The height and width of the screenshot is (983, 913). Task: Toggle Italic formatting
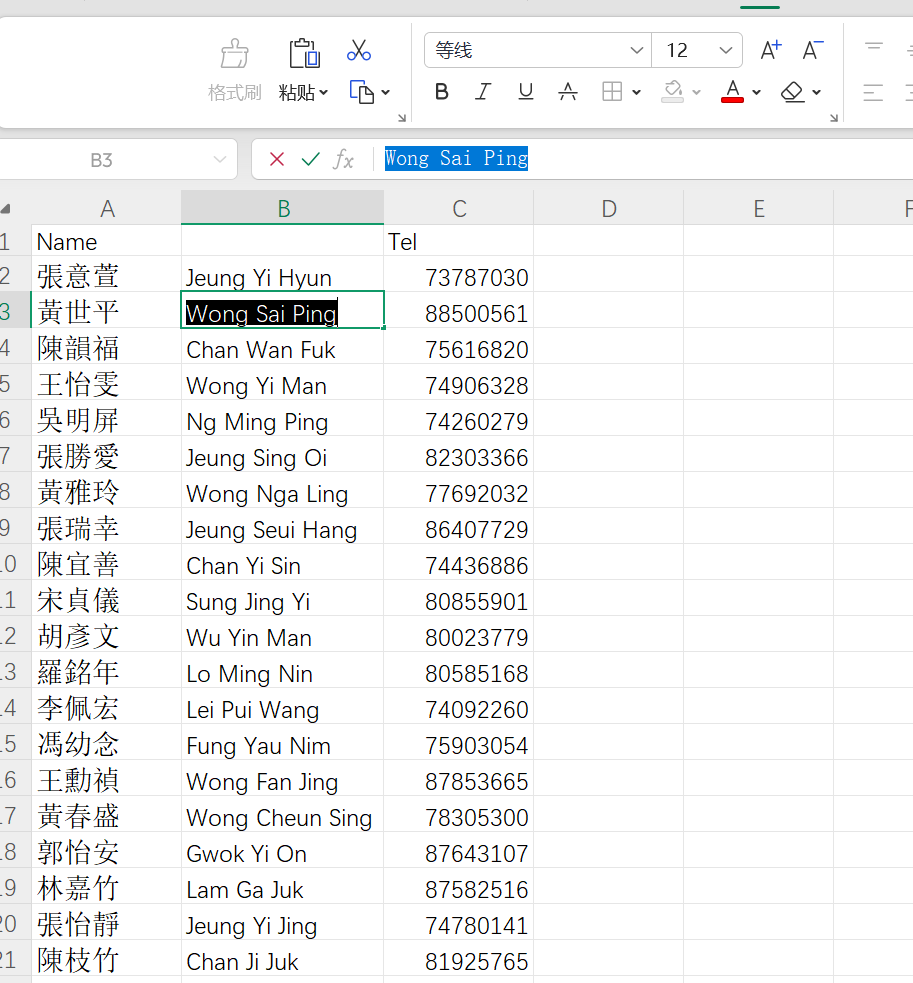click(483, 92)
